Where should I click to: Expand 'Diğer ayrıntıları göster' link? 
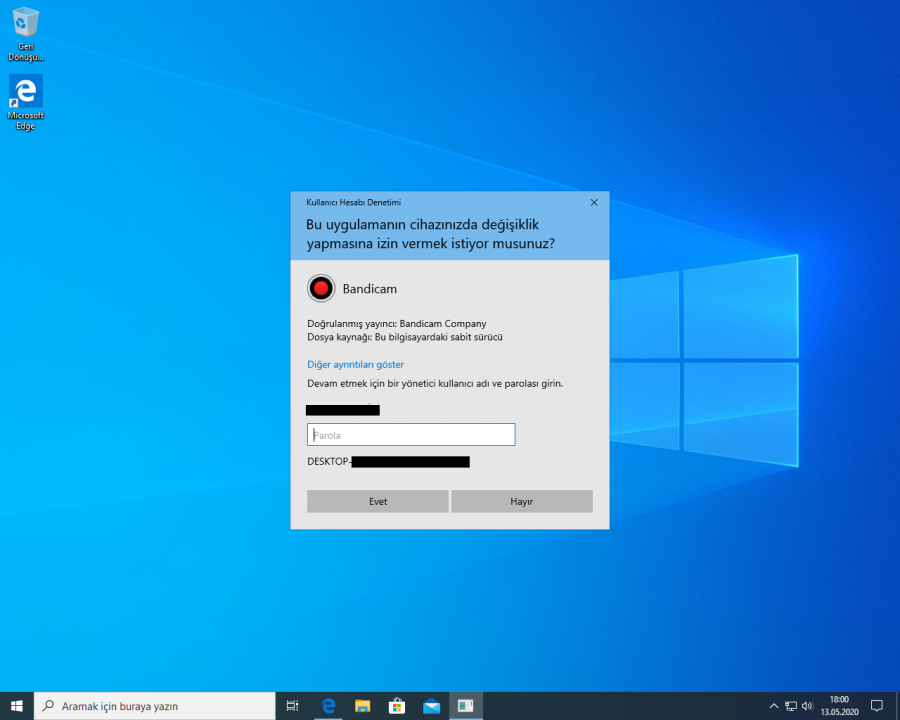click(355, 365)
